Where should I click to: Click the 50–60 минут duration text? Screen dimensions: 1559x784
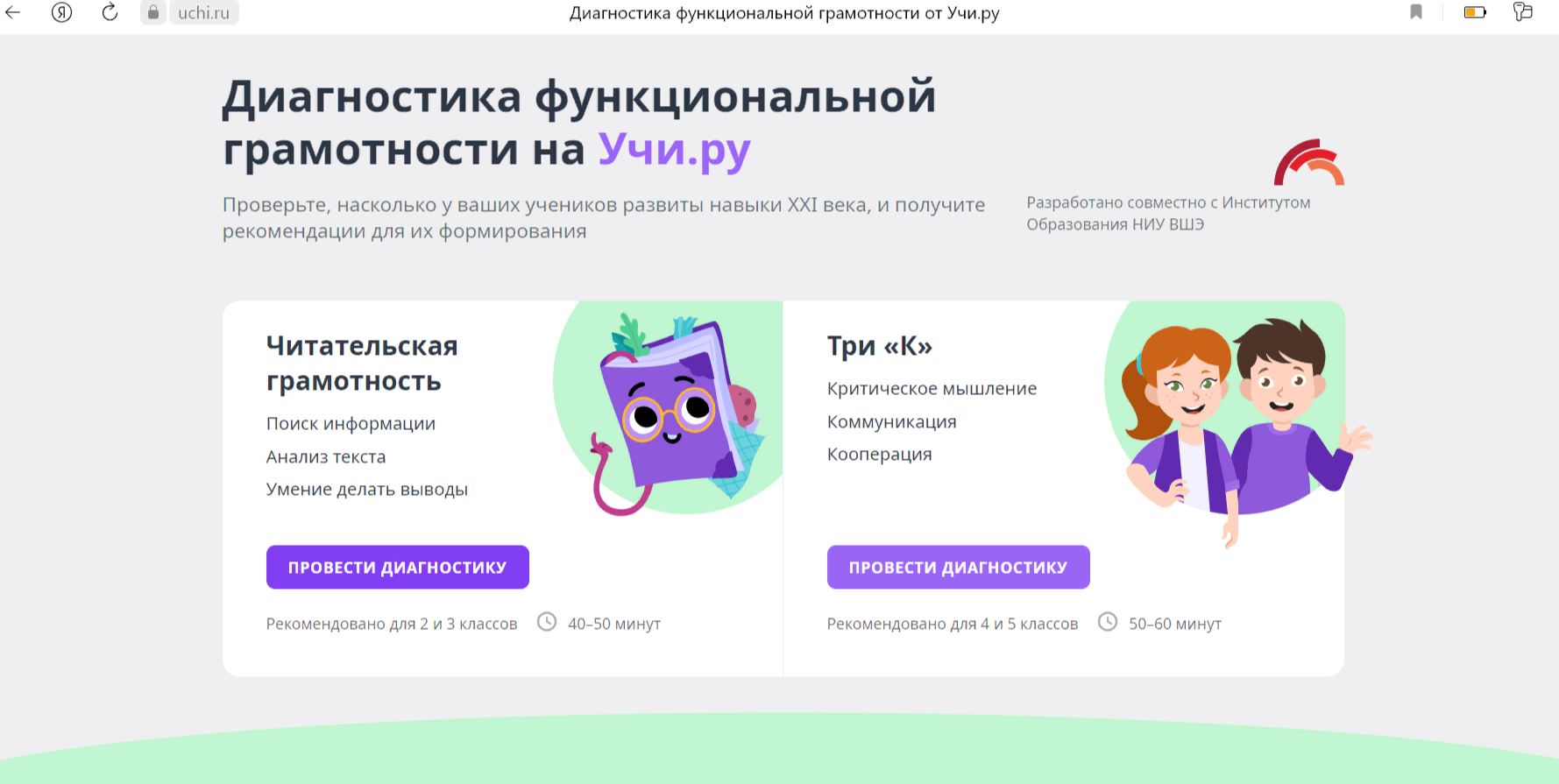click(1175, 624)
